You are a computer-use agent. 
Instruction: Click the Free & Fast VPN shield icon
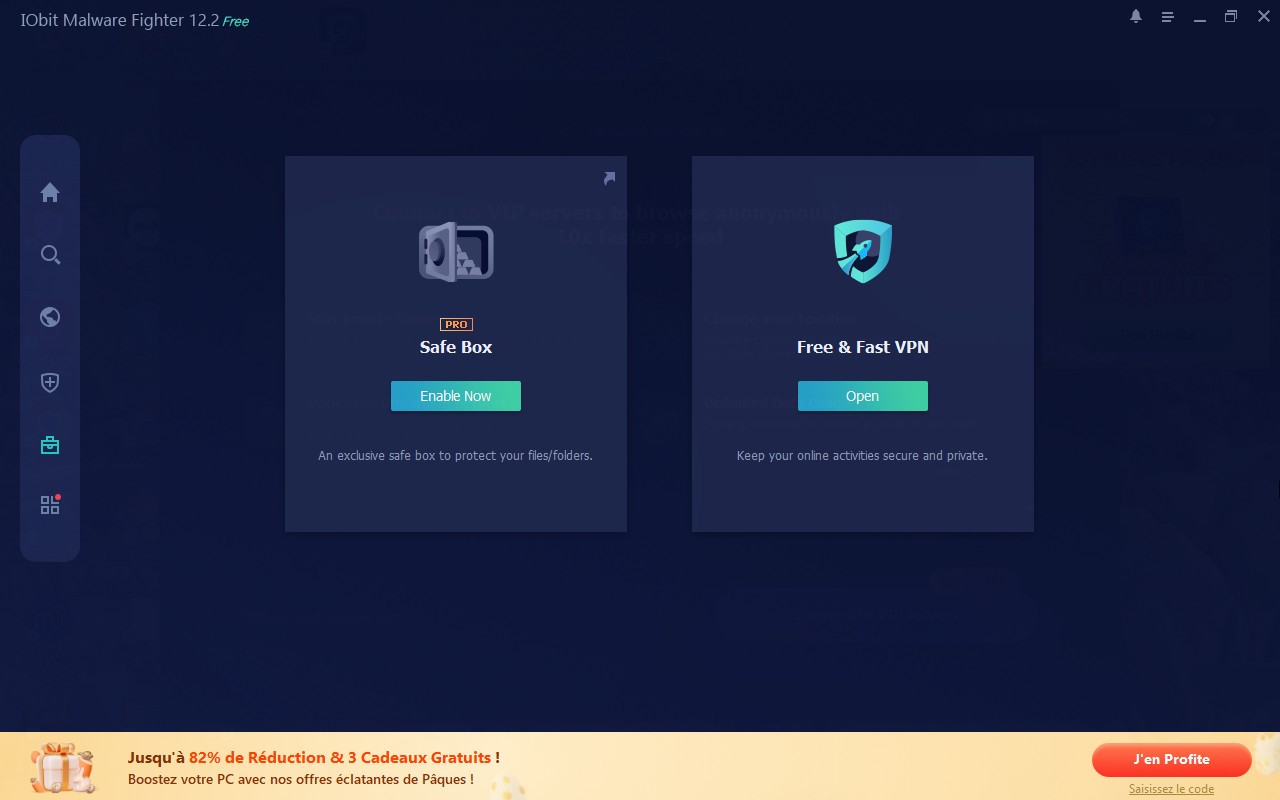click(x=862, y=251)
